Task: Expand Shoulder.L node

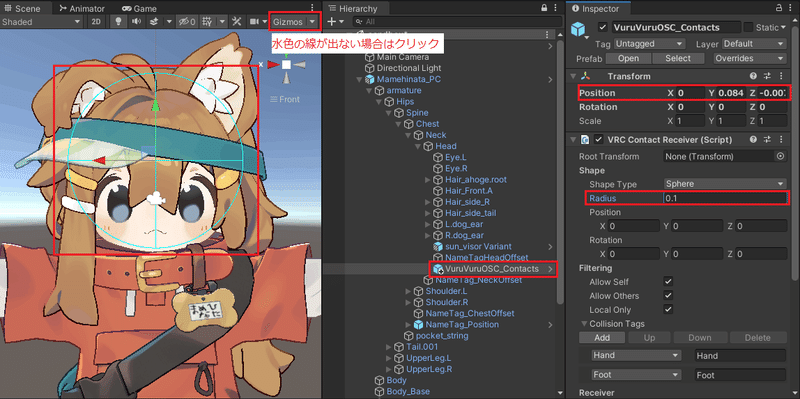Action: pos(408,291)
